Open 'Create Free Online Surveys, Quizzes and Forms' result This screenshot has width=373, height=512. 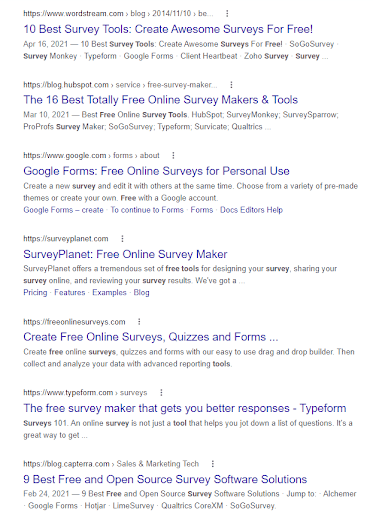point(151,337)
